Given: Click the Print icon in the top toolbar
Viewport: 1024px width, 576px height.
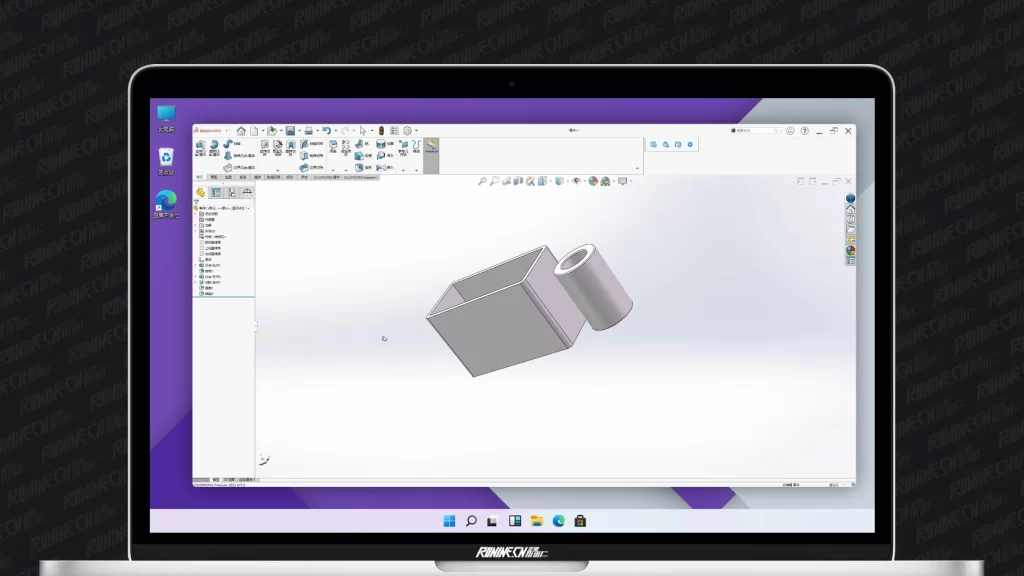Looking at the screenshot, I should 309,131.
